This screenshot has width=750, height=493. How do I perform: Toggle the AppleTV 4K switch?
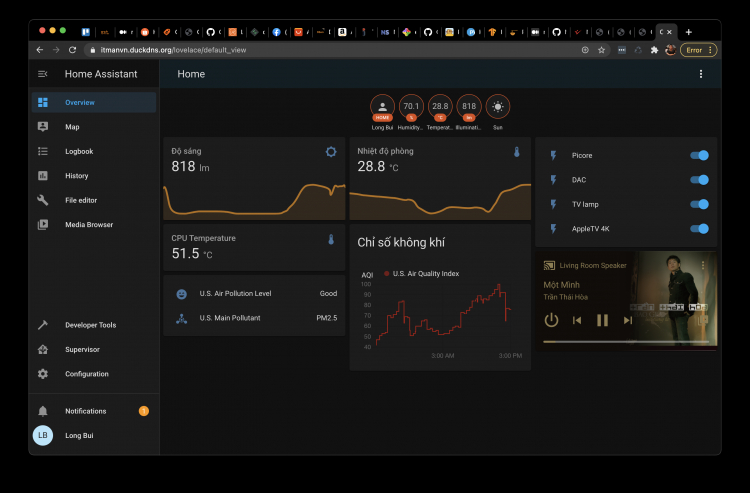(x=699, y=229)
